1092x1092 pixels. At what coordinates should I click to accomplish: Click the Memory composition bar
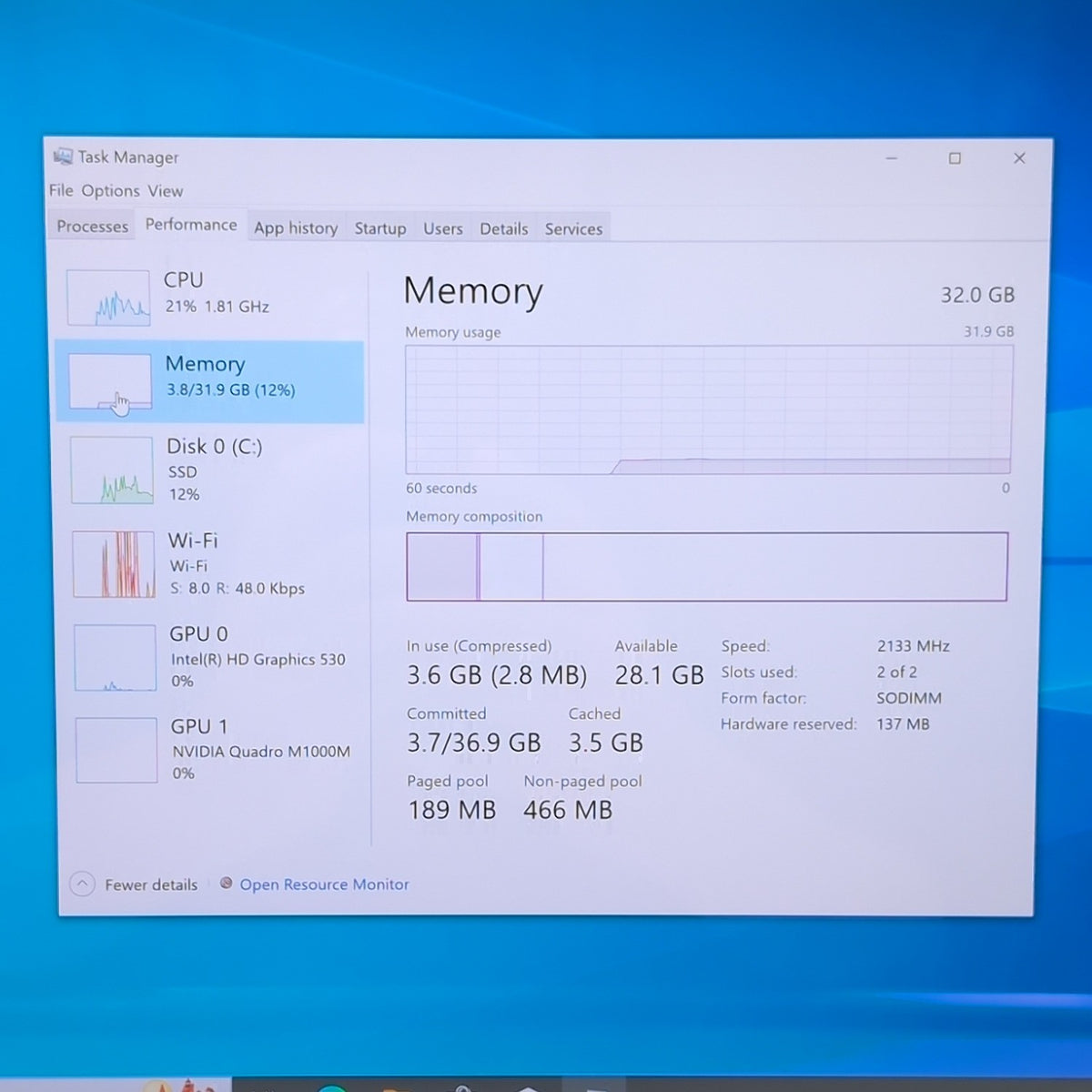tap(707, 566)
